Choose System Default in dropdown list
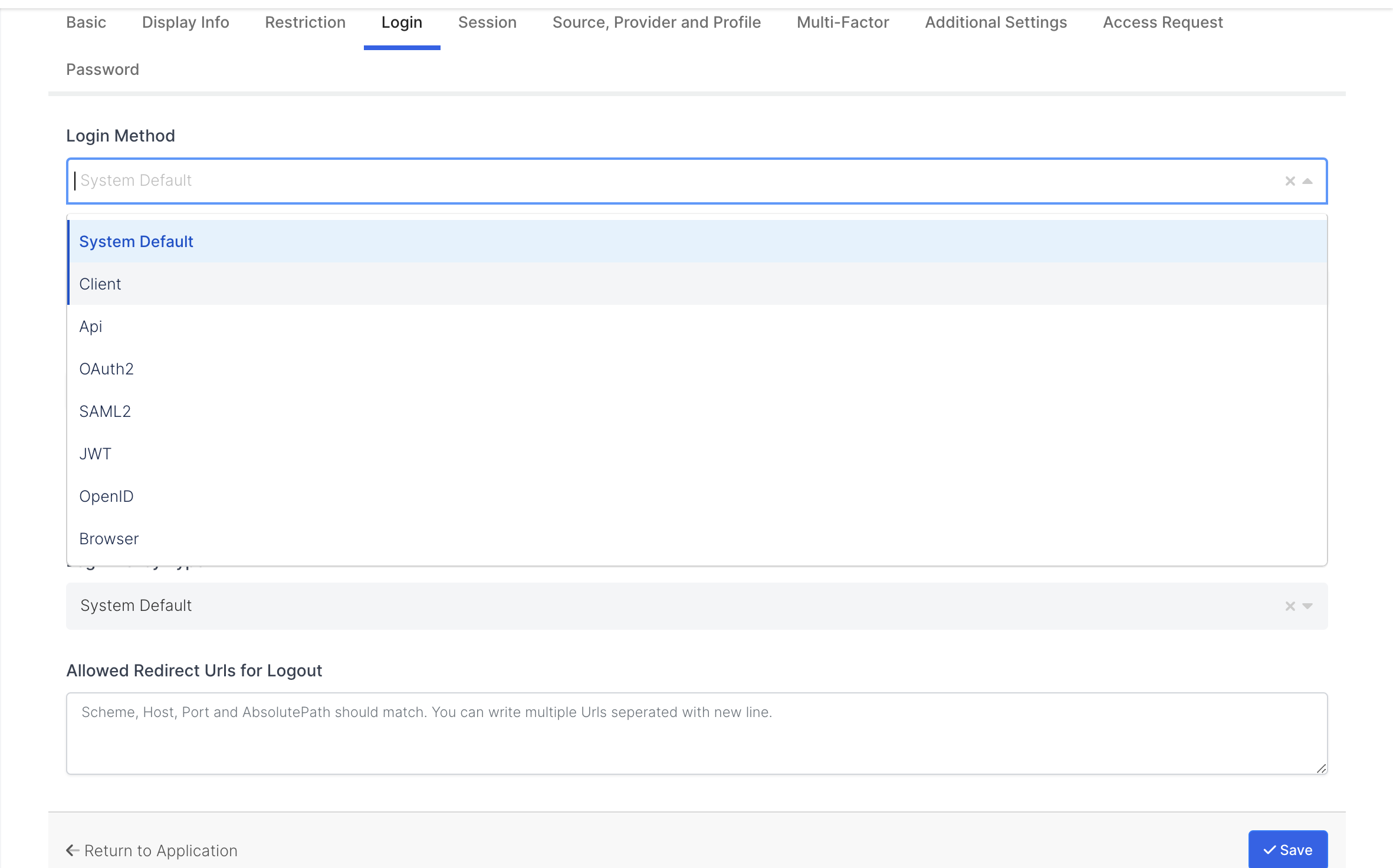 [x=136, y=242]
